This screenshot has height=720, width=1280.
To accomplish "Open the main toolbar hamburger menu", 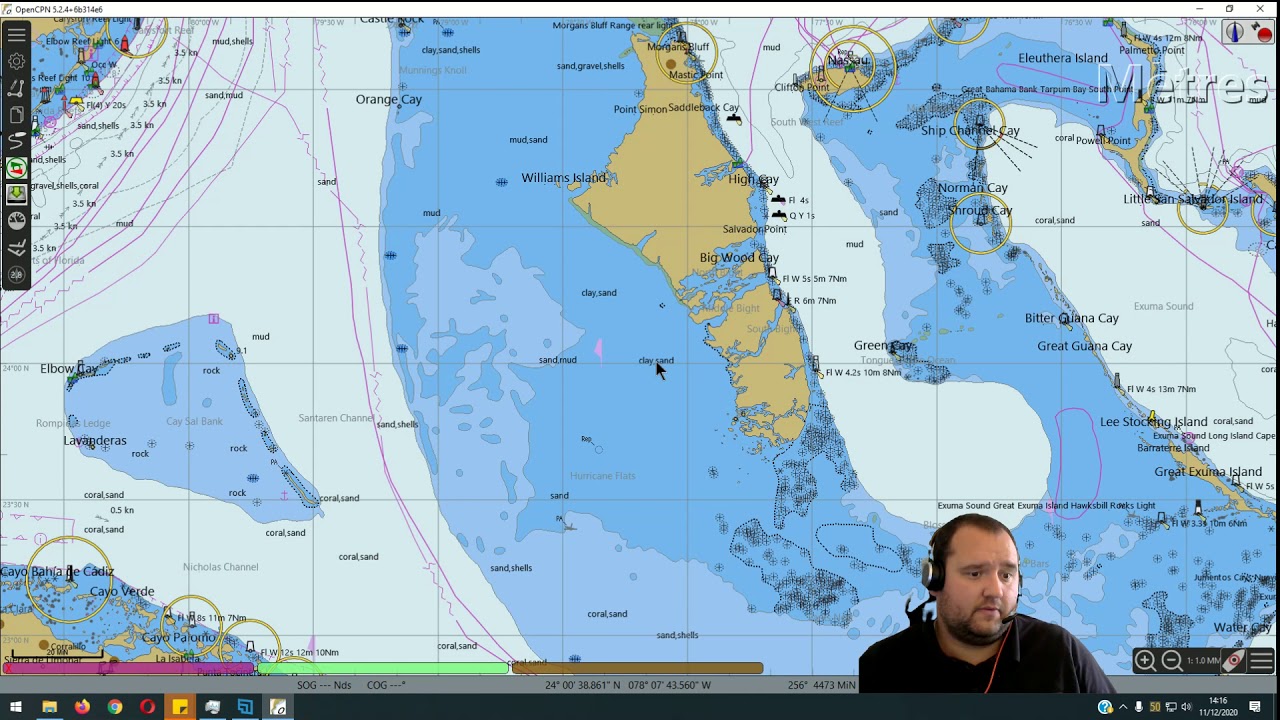I will 16,36.
